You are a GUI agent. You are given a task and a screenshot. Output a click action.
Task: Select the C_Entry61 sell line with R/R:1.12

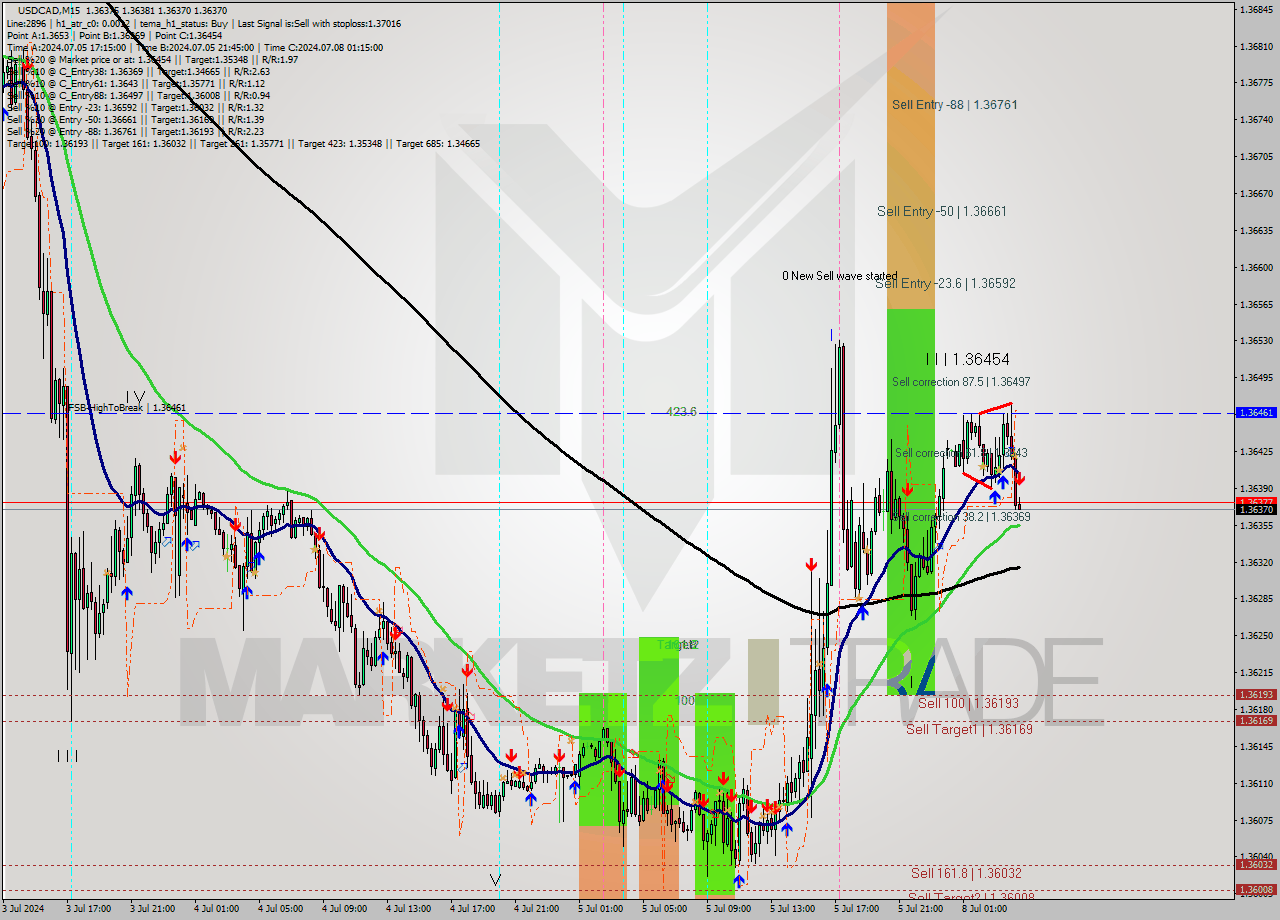(135, 83)
